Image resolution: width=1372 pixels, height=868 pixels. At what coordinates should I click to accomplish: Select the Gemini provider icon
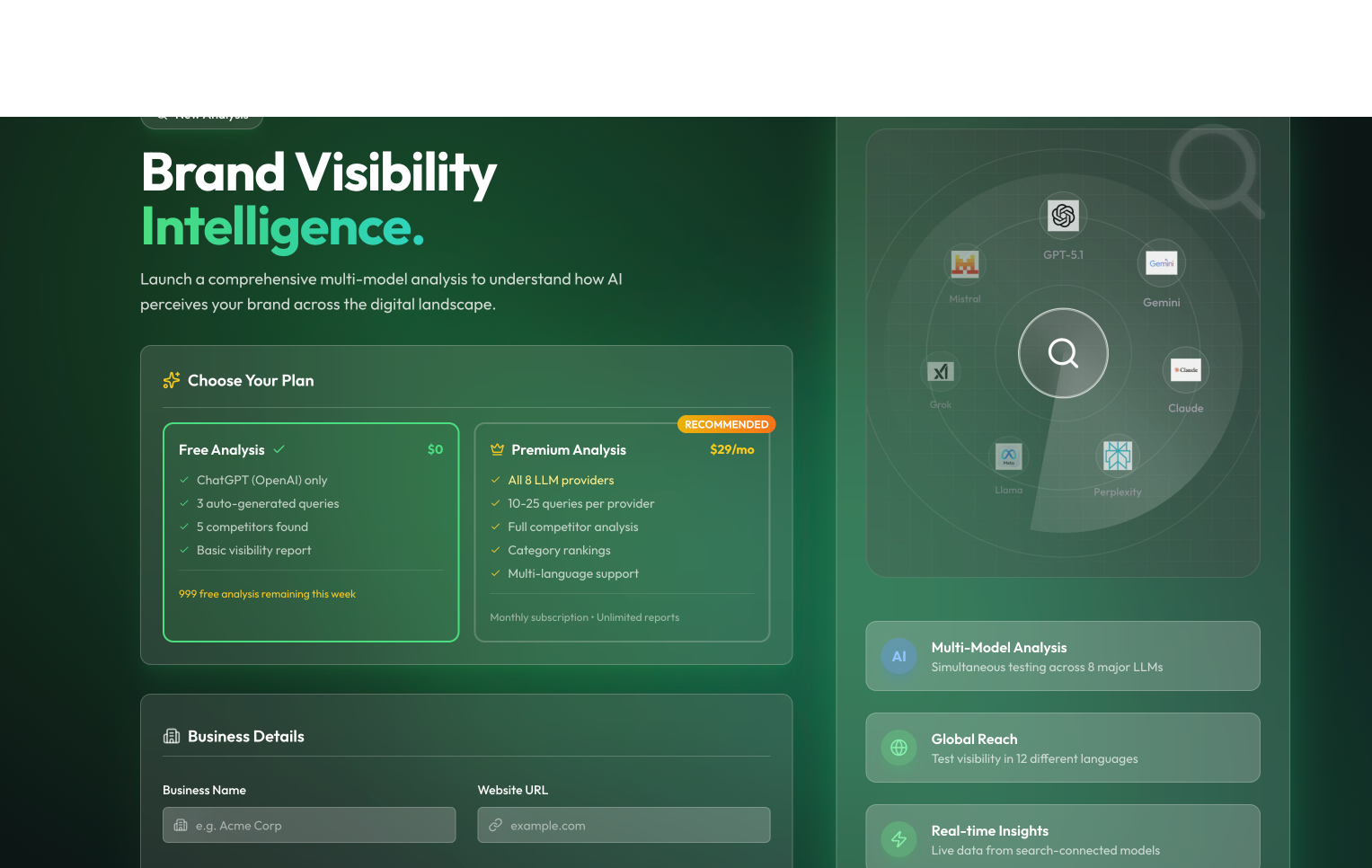click(1161, 262)
